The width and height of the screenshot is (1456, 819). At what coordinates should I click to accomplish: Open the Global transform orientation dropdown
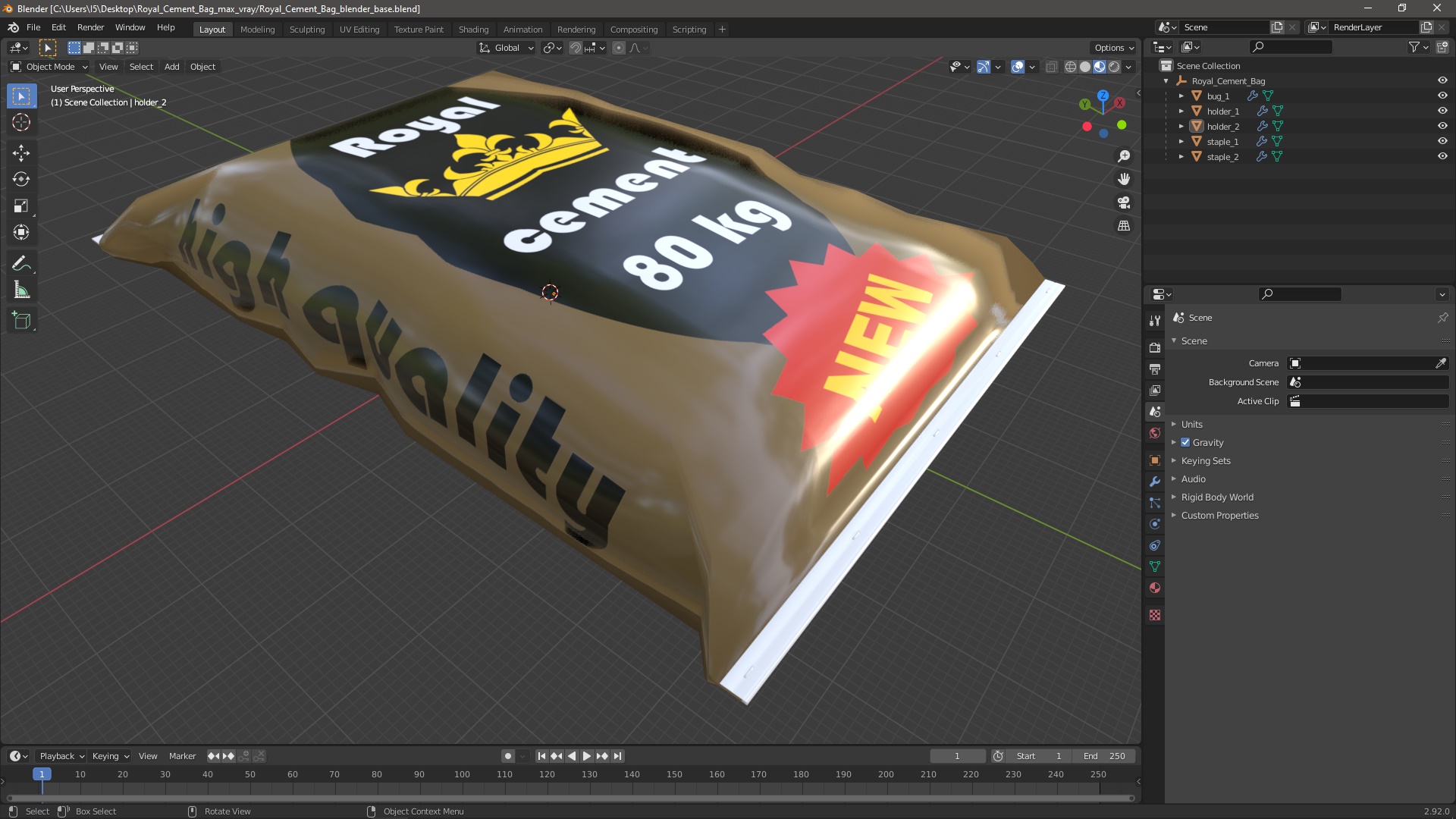pos(506,48)
